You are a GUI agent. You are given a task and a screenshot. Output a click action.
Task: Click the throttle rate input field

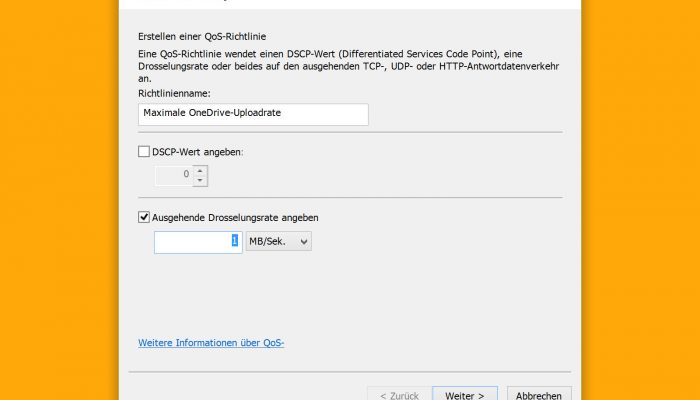click(198, 242)
